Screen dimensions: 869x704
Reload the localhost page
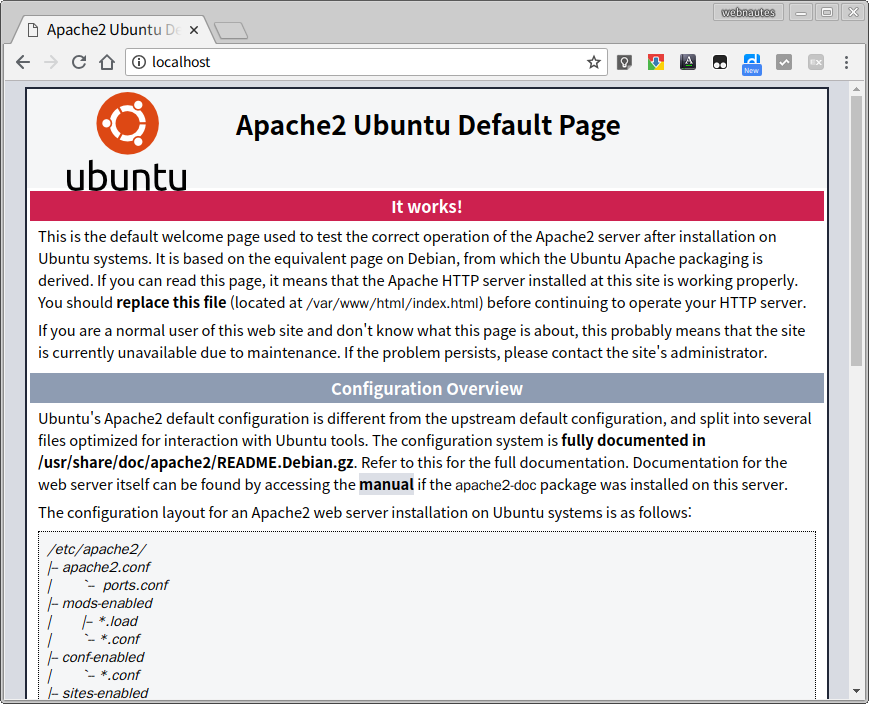(x=79, y=62)
